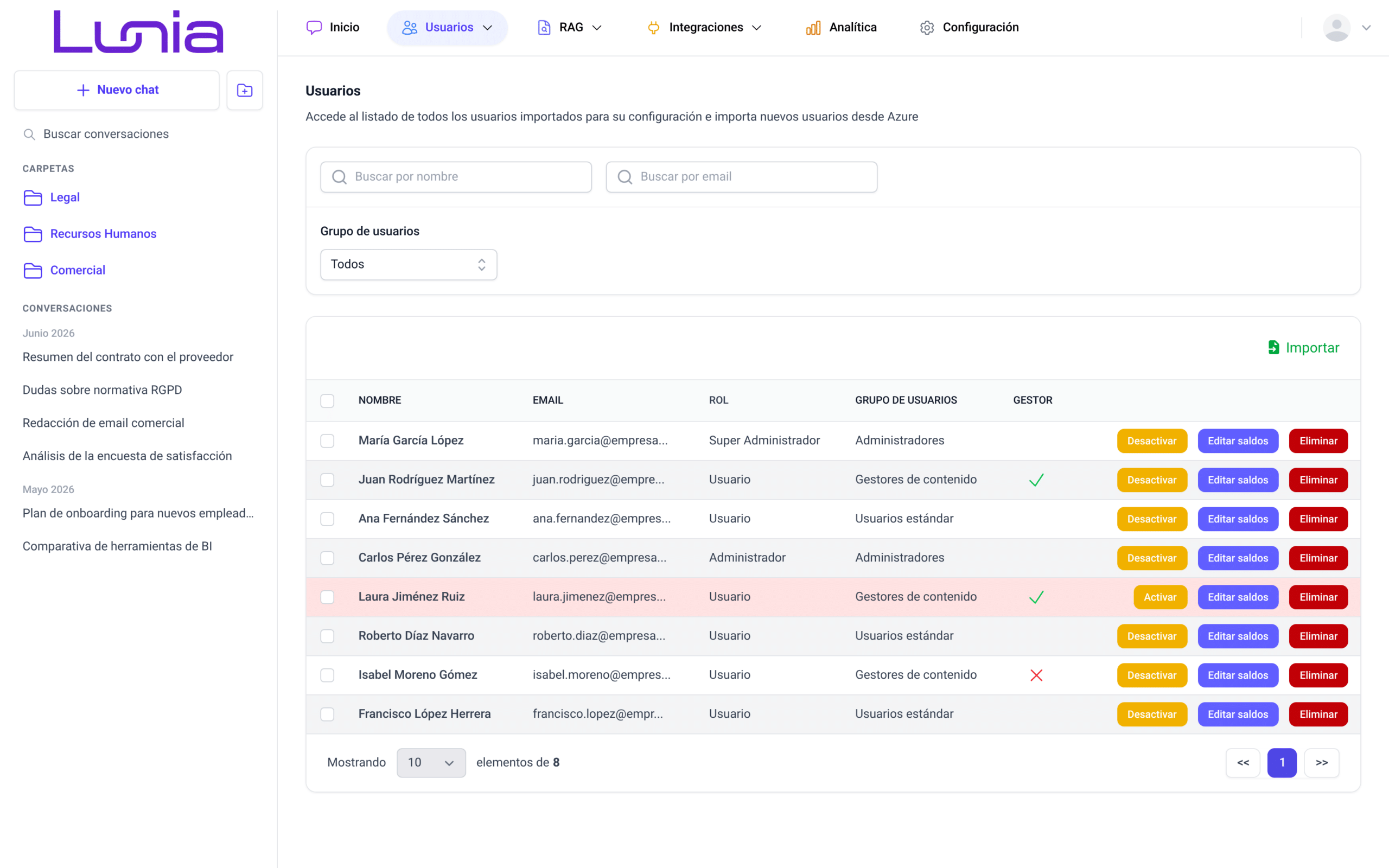The image size is (1389, 868).
Task: Expand the Usuarios menu chevron
Action: tap(488, 28)
